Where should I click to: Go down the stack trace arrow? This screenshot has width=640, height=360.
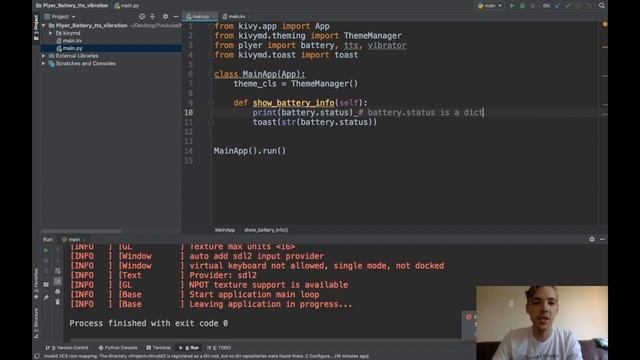click(x=58, y=261)
